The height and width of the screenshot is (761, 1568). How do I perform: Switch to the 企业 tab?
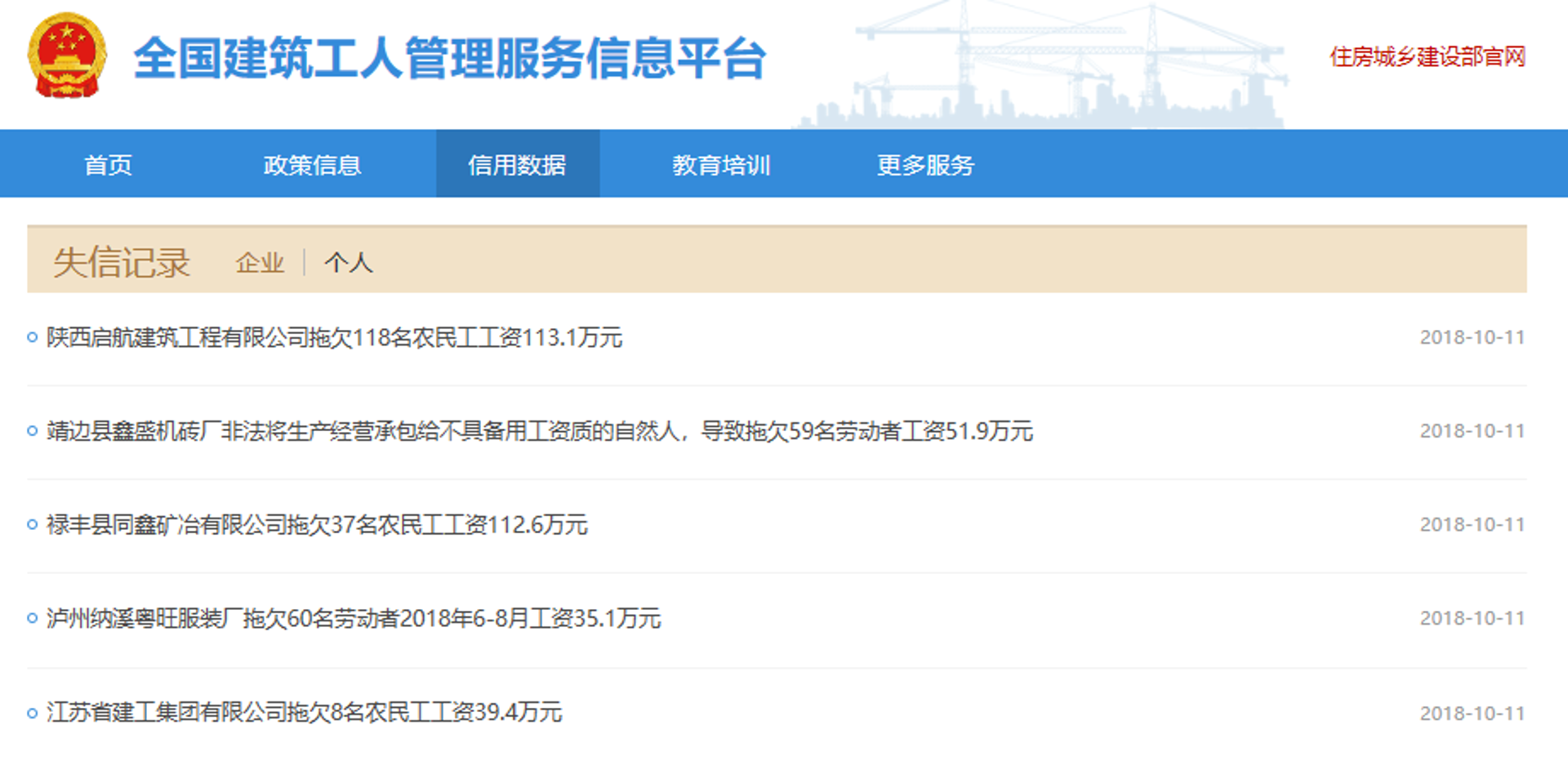pos(260,263)
